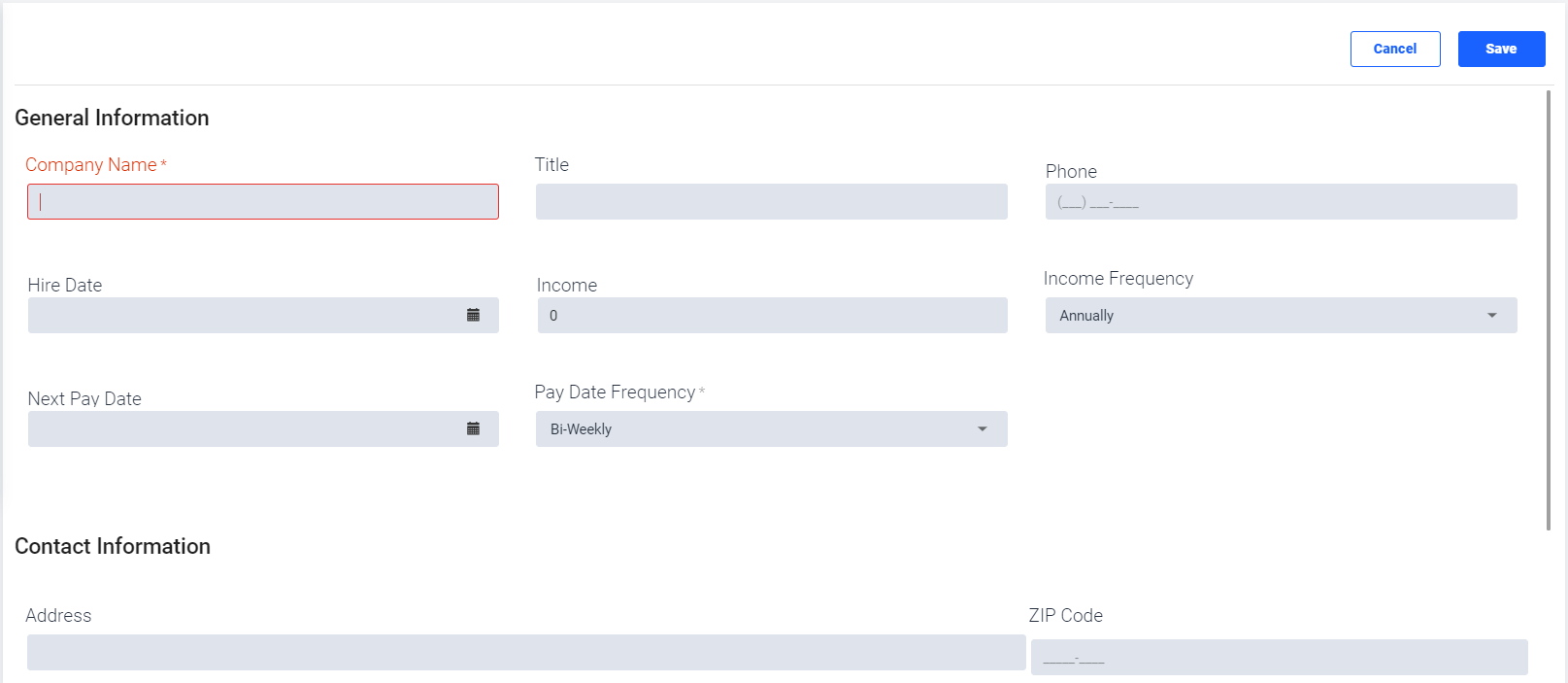Focus the Company Name input field
The height and width of the screenshot is (683, 1568).
click(x=263, y=201)
